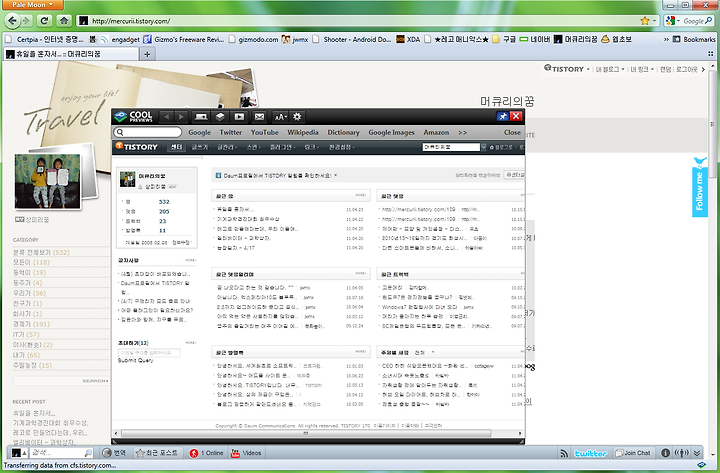Click the CoolPreviews search field
This screenshot has width=720, height=473.
[148, 132]
